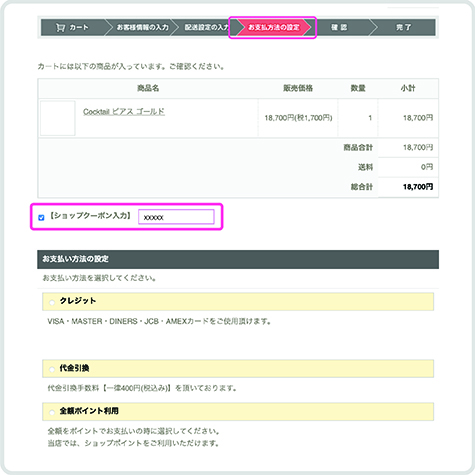Click the 商品名 column header
Image resolution: width=475 pixels, height=475 pixels.
[148, 88]
